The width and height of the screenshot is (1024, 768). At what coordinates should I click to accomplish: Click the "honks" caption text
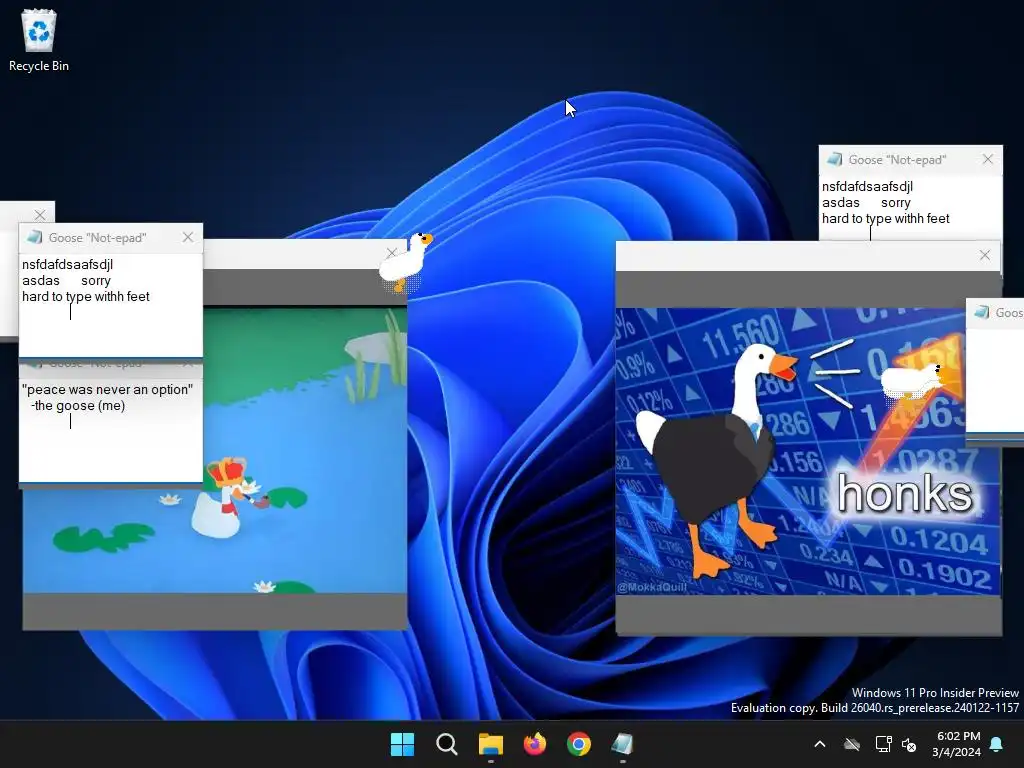[x=905, y=493]
